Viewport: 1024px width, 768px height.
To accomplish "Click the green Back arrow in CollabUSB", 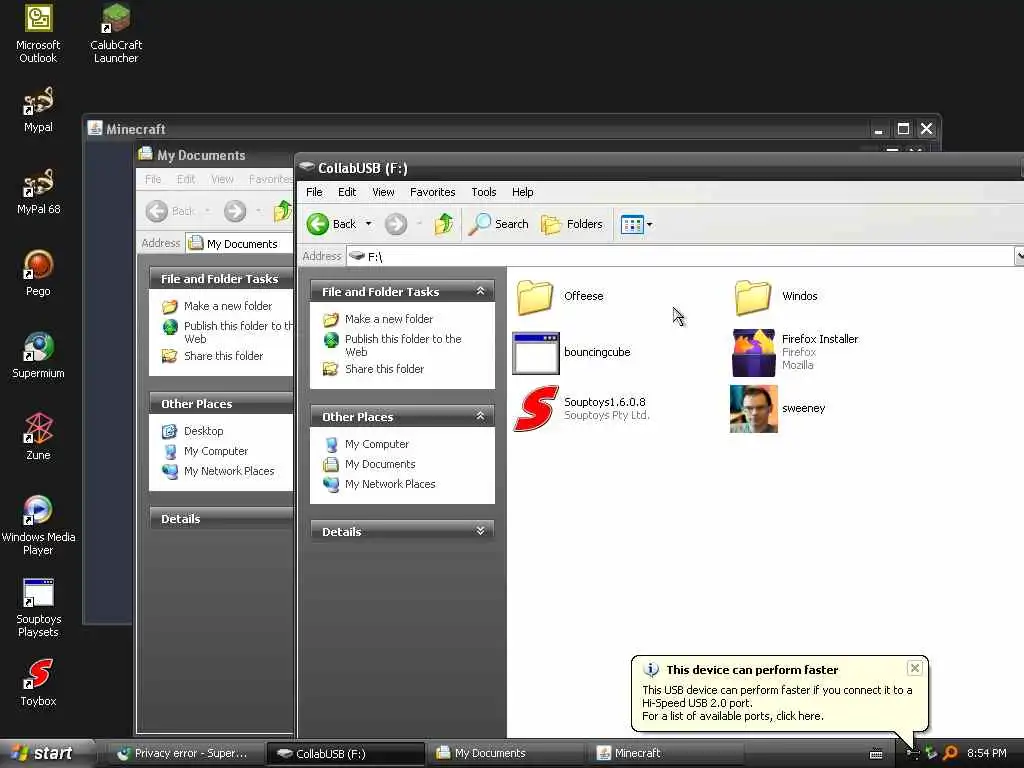I will pyautogui.click(x=317, y=224).
